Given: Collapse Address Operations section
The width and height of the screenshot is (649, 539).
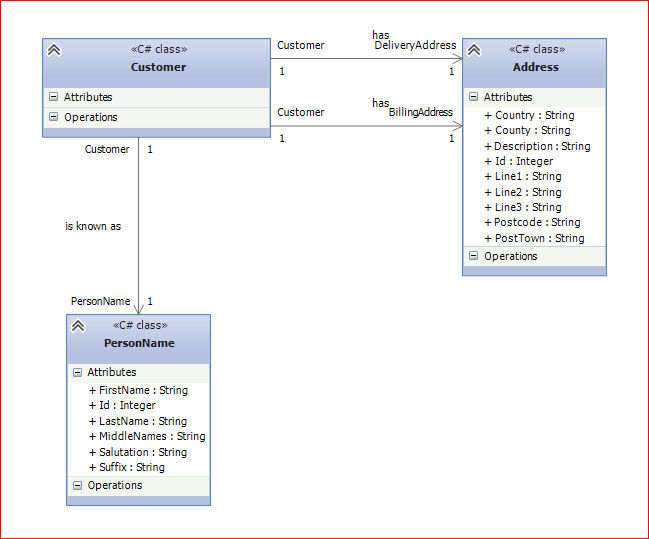Looking at the screenshot, I should 474,256.
